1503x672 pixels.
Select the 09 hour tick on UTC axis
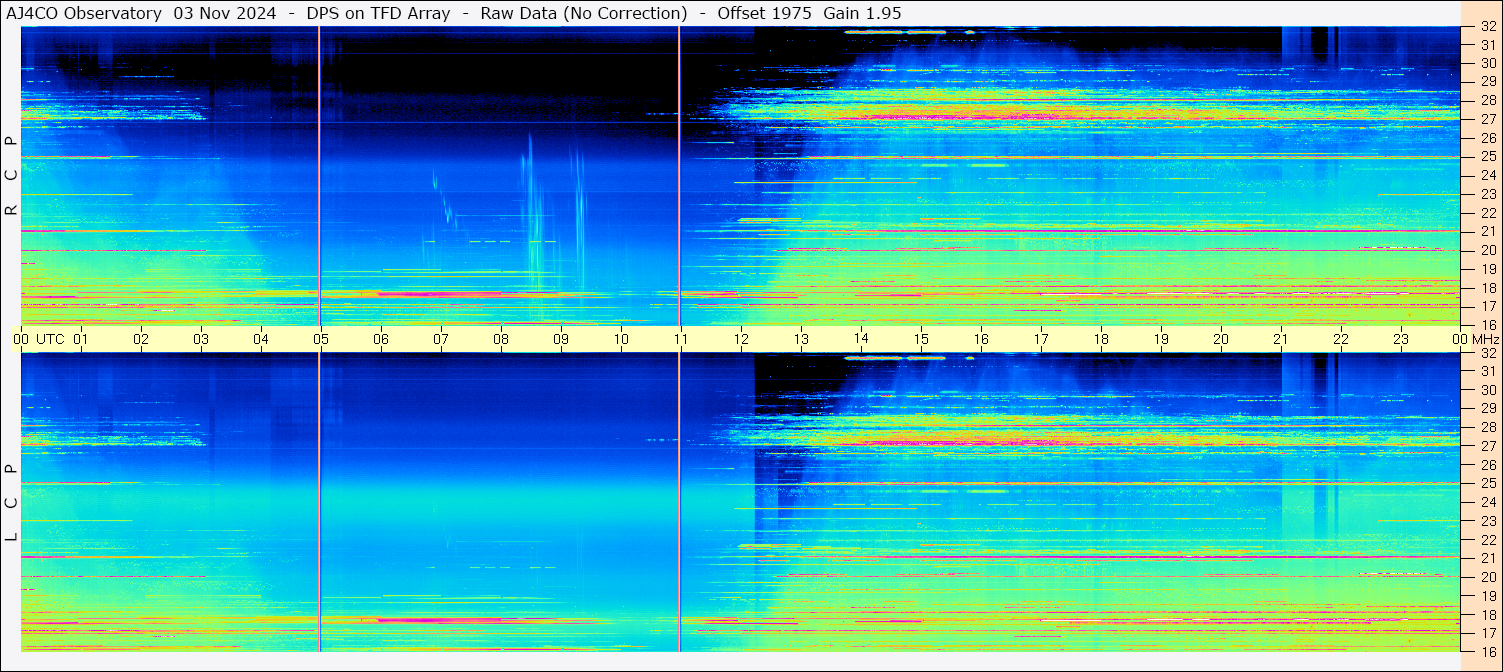pos(561,339)
